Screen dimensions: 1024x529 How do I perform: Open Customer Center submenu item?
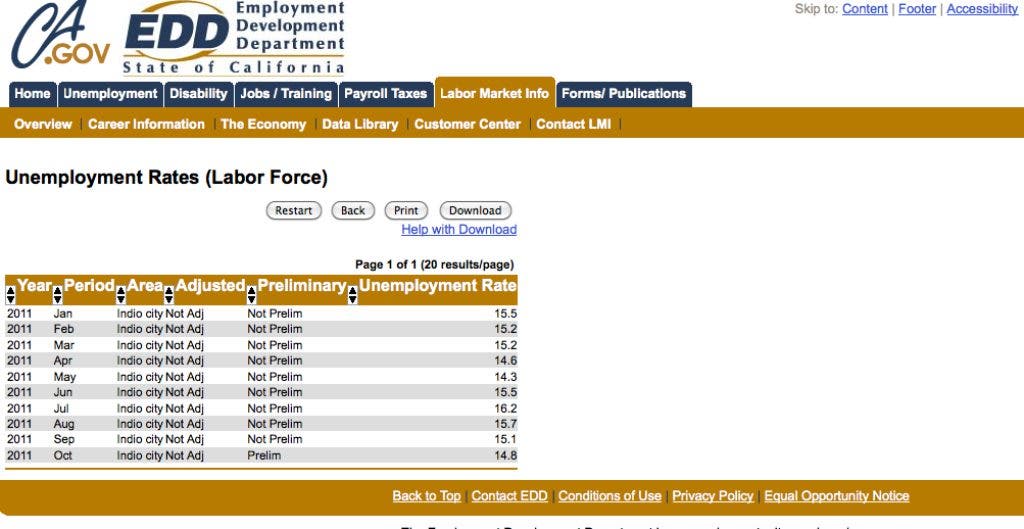click(x=468, y=124)
